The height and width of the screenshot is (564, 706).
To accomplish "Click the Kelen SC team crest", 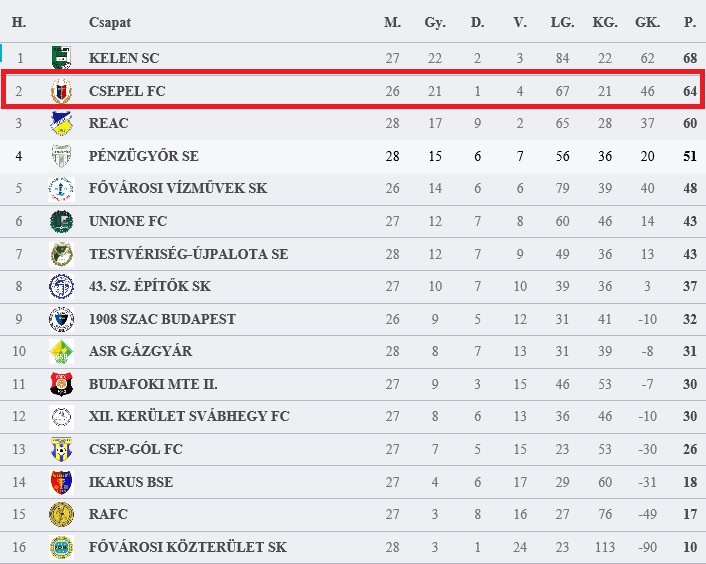I will [x=61, y=58].
